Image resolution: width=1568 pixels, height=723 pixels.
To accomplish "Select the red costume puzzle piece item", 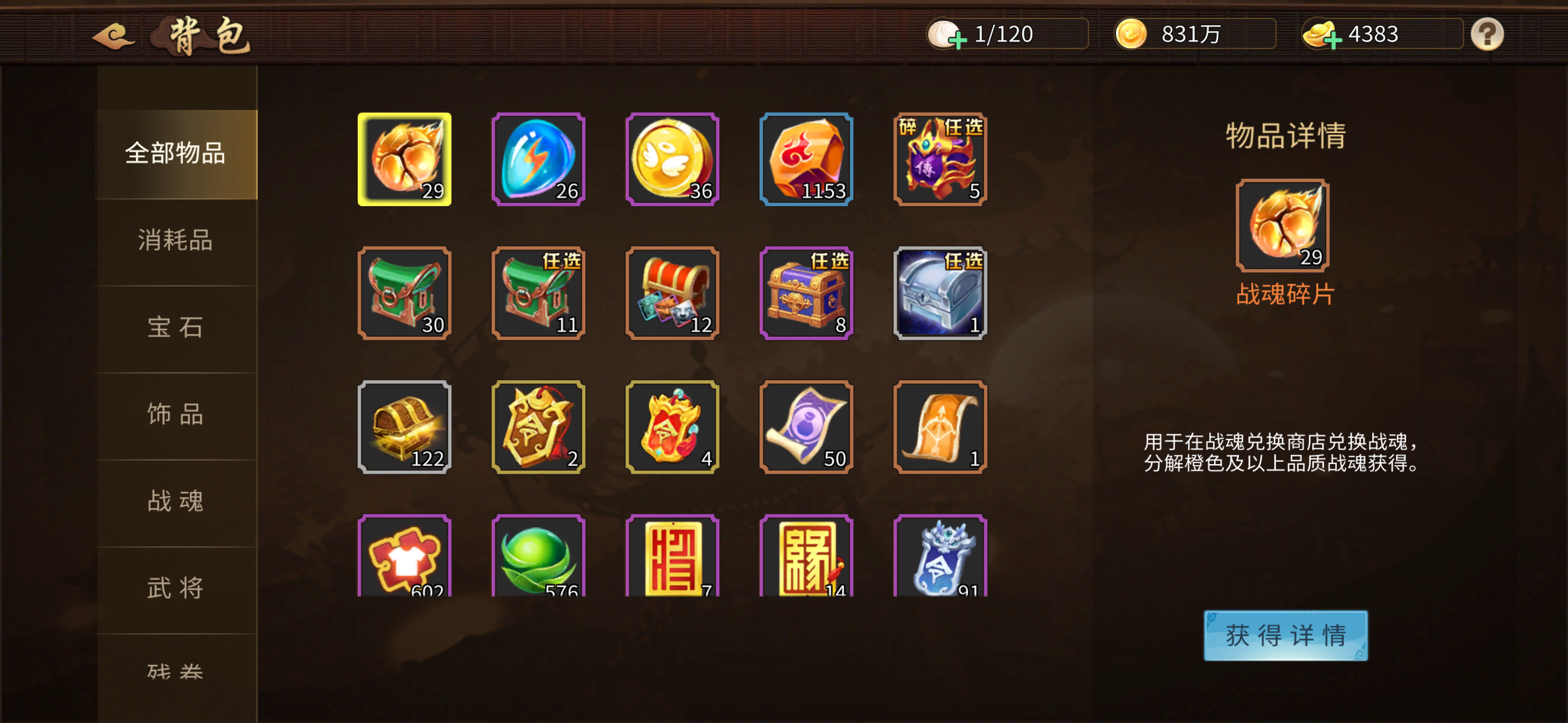I will point(404,555).
